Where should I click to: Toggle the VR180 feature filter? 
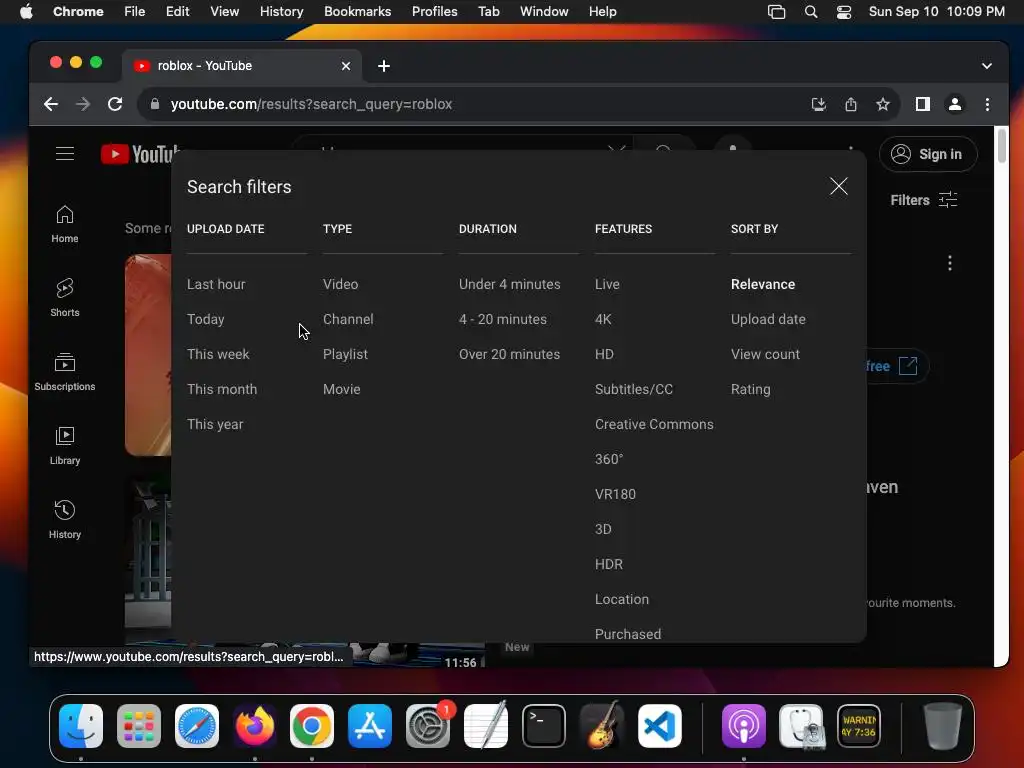point(615,494)
